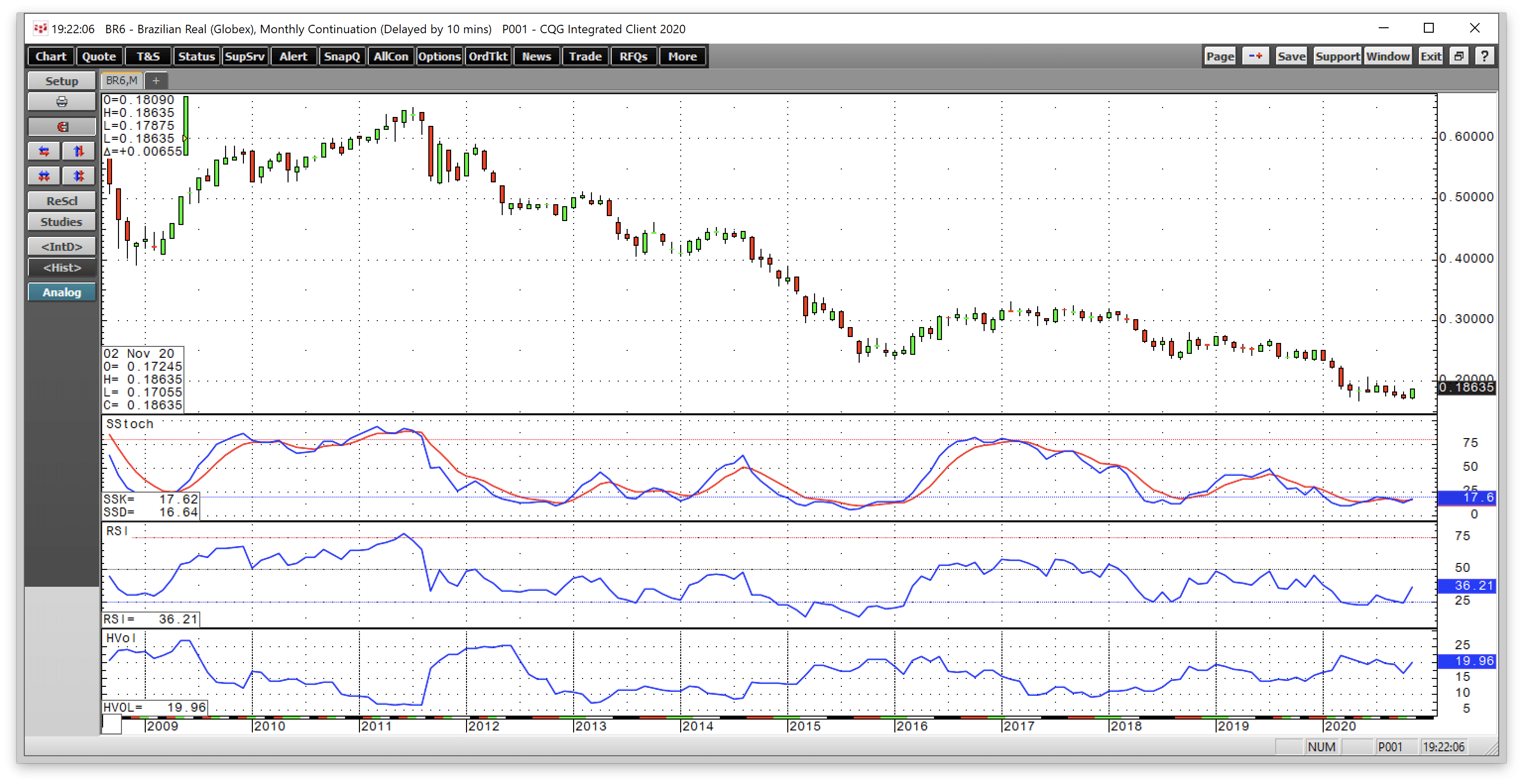Click the printer icon in the sidebar

click(61, 102)
